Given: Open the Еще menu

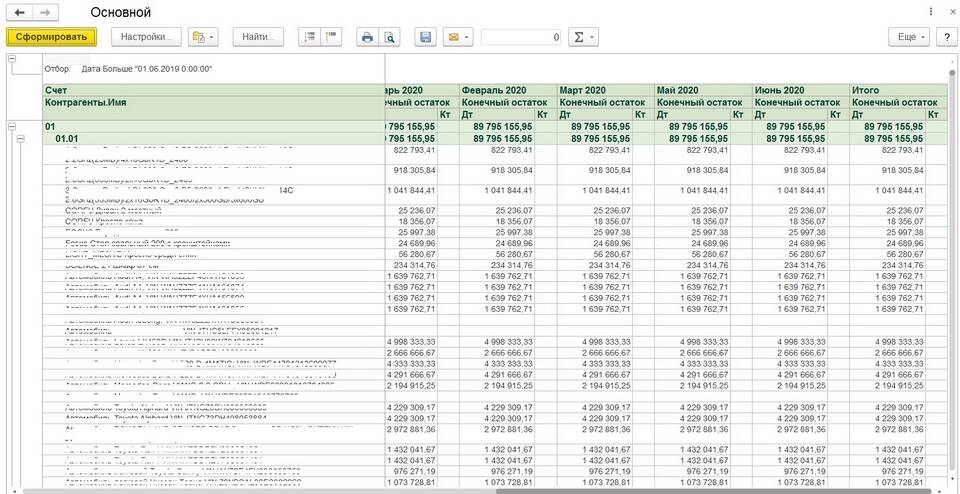Looking at the screenshot, I should tap(908, 37).
